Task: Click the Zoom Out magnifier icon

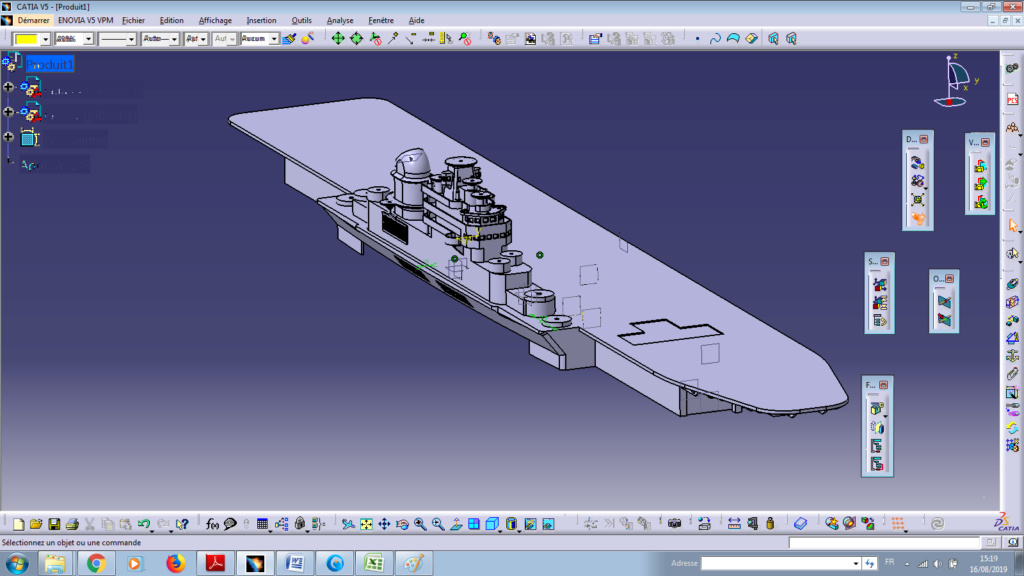Action: click(438, 524)
